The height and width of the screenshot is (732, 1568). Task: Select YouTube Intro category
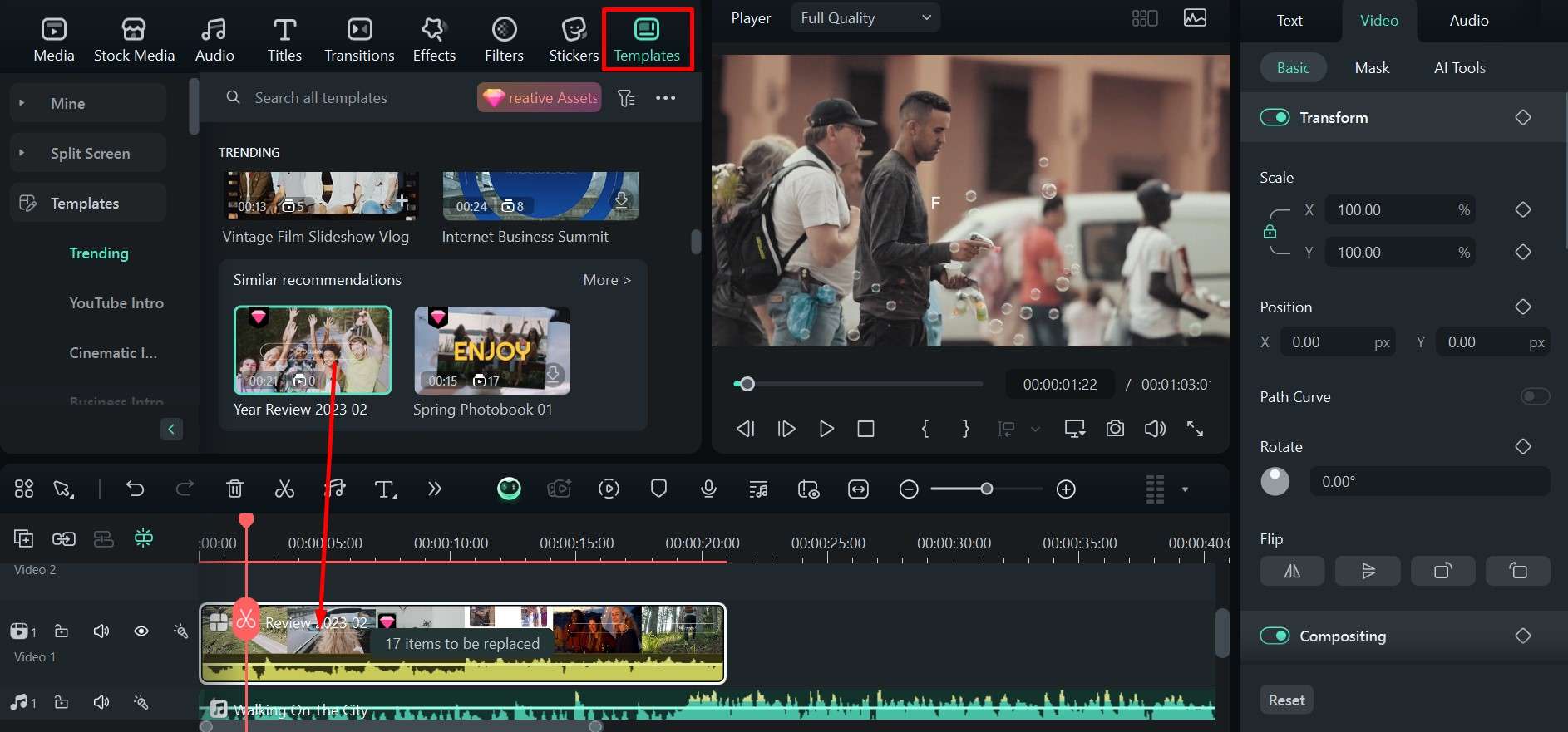pos(116,303)
